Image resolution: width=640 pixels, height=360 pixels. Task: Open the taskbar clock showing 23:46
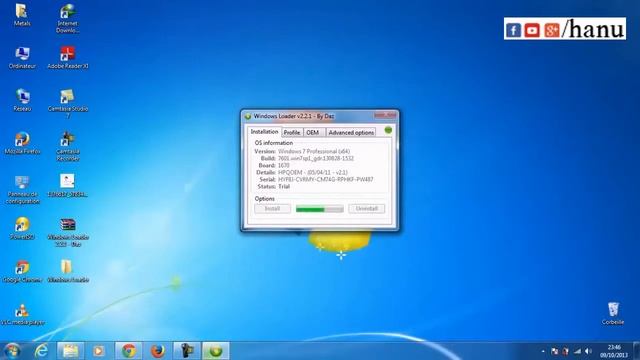point(613,351)
